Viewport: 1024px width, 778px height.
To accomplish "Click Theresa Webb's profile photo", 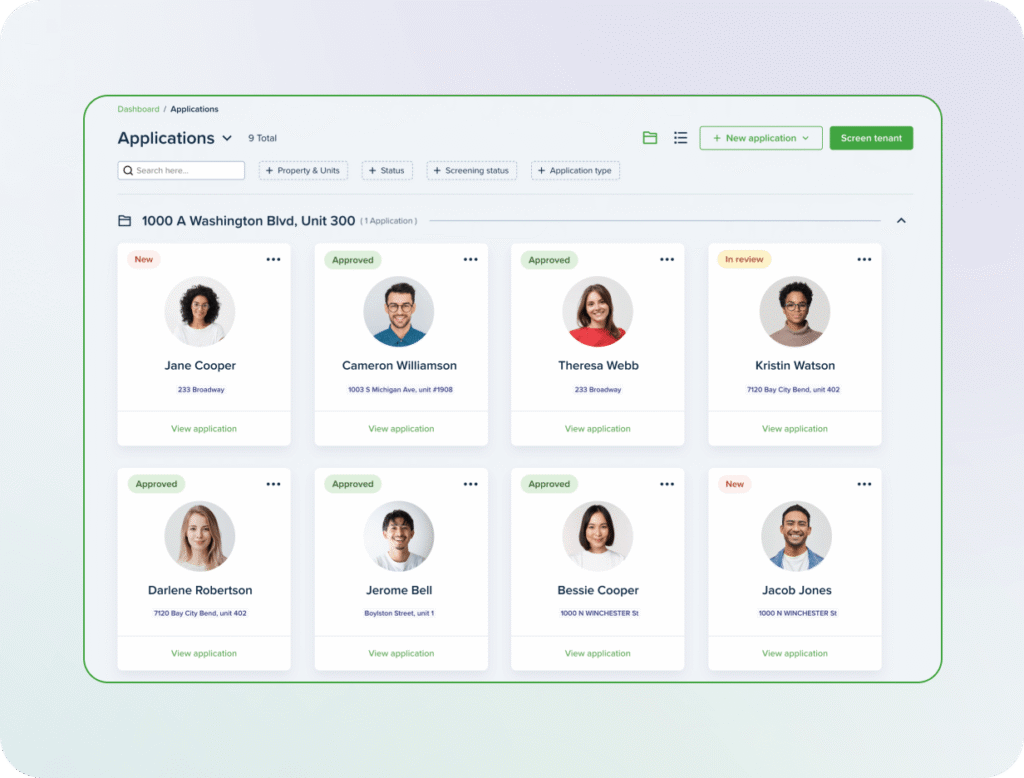I will (598, 312).
